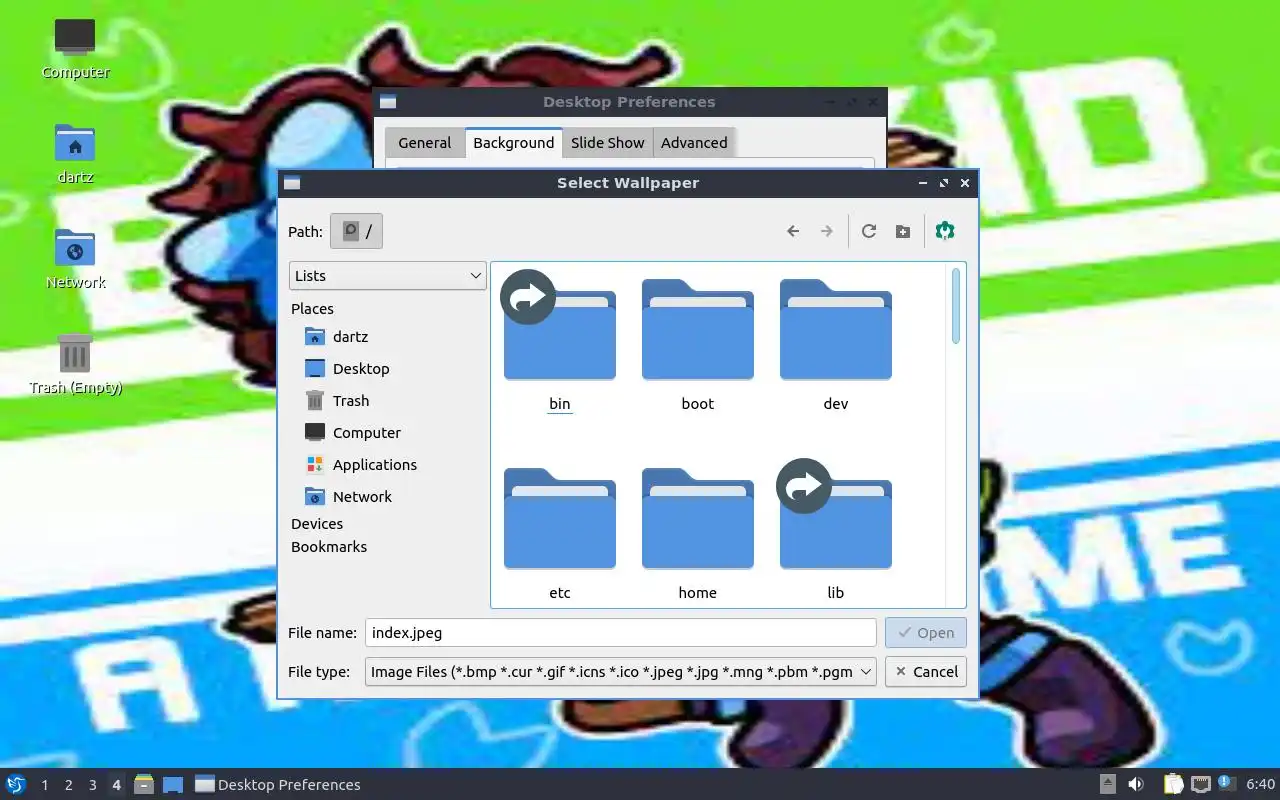
Task: Click the network connection tray icon
Action: 1200,785
